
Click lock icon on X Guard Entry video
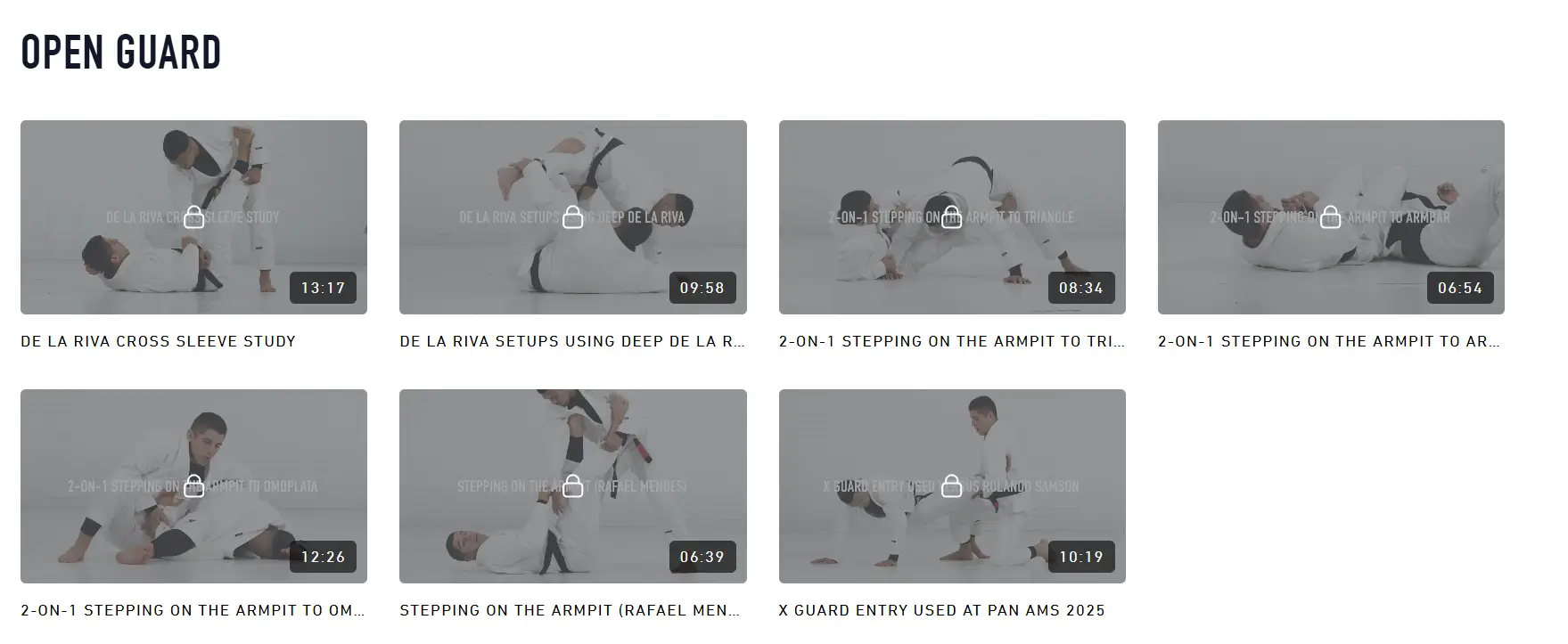click(952, 485)
